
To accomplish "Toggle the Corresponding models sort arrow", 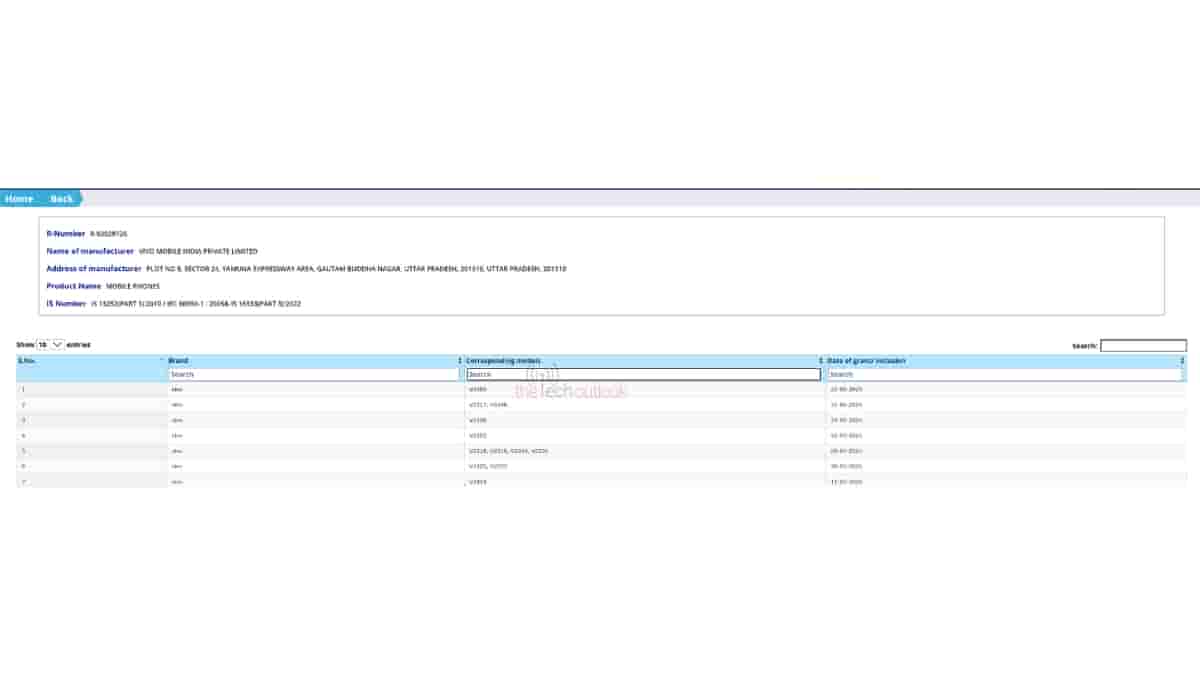I will [820, 360].
